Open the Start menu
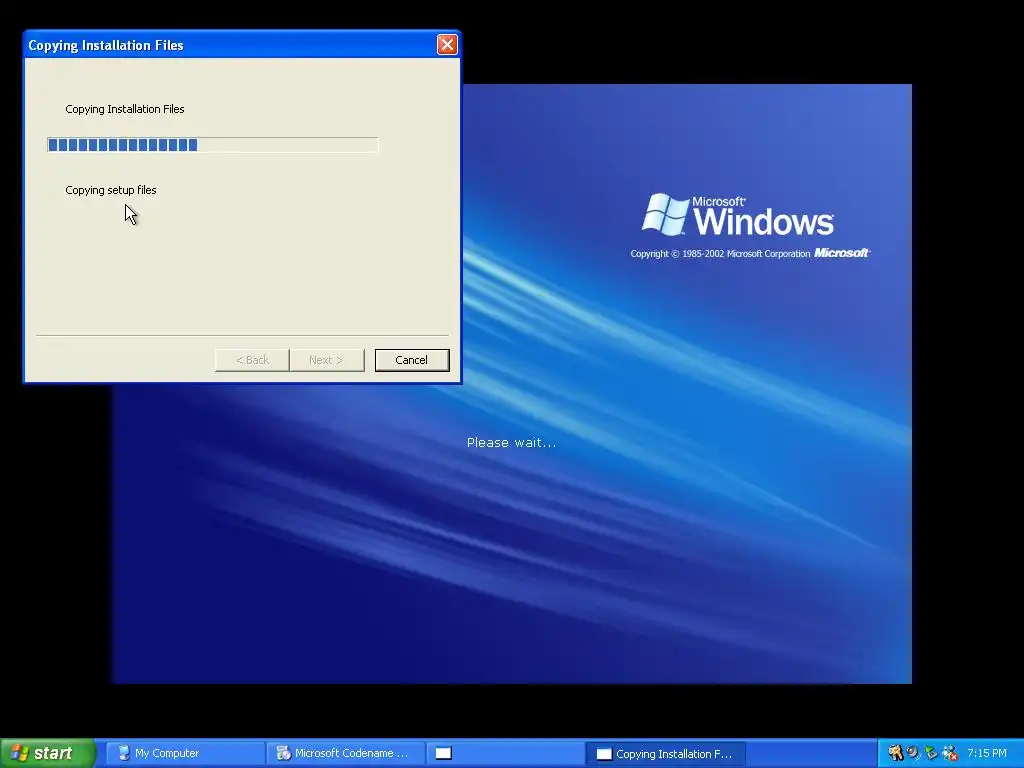The height and width of the screenshot is (768, 1024). 47,753
